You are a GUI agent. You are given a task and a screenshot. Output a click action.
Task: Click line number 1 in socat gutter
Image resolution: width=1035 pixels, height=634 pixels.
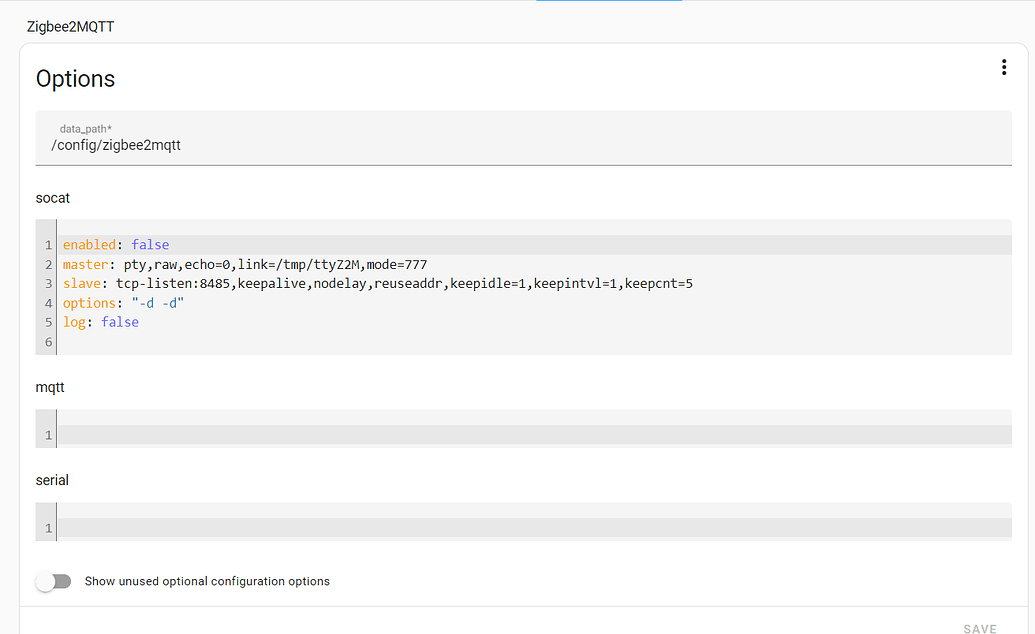pyautogui.click(x=48, y=245)
